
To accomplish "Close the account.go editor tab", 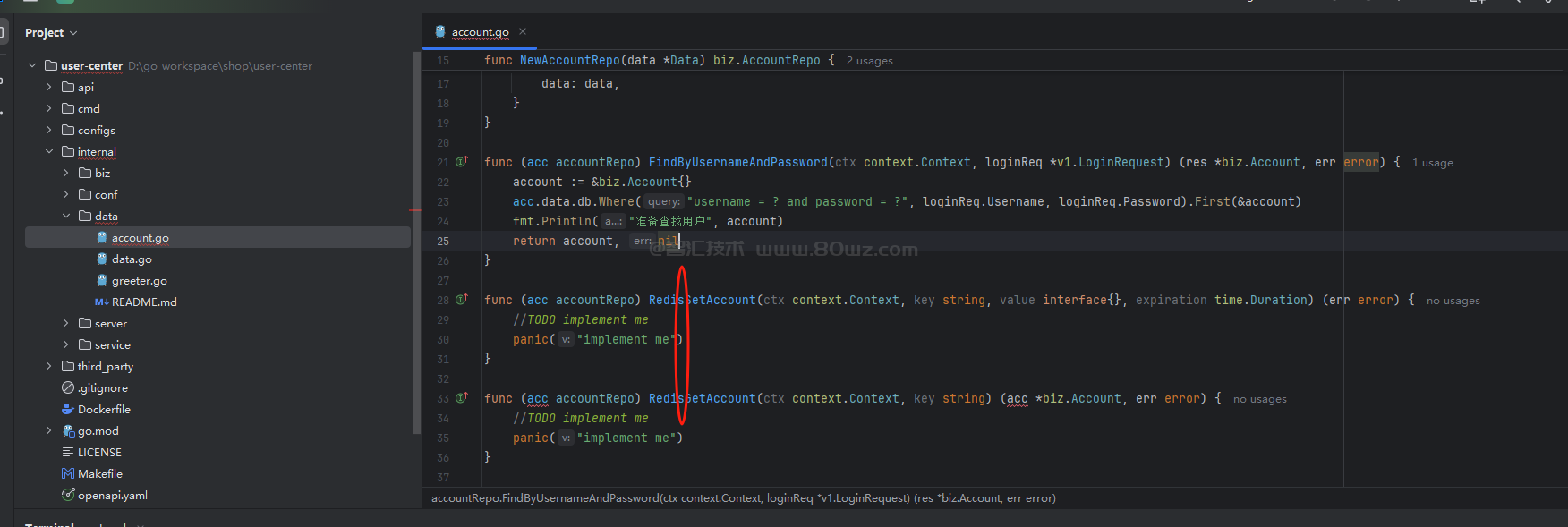I will (523, 31).
